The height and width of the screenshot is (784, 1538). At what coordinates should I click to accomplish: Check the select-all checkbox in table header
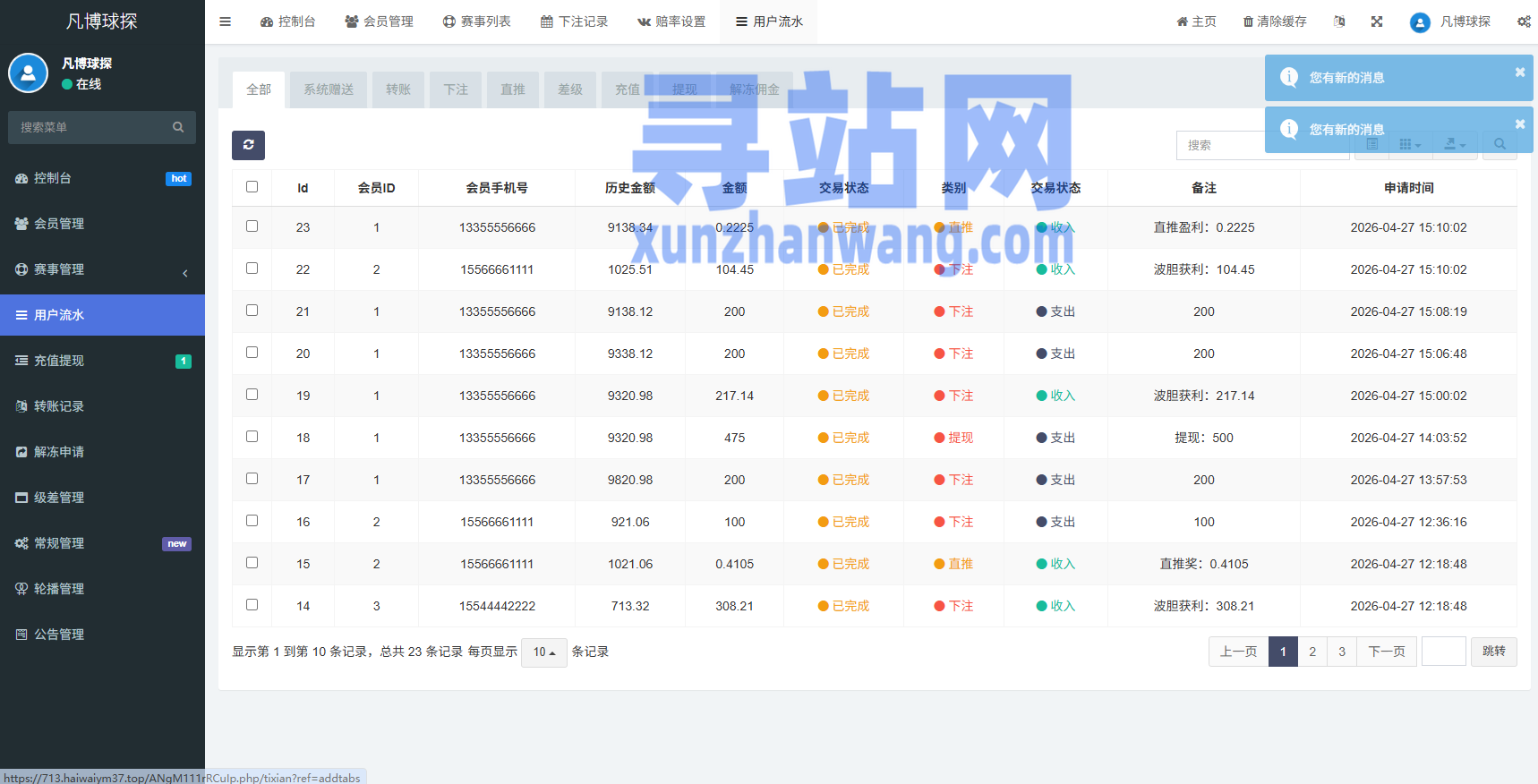252,187
